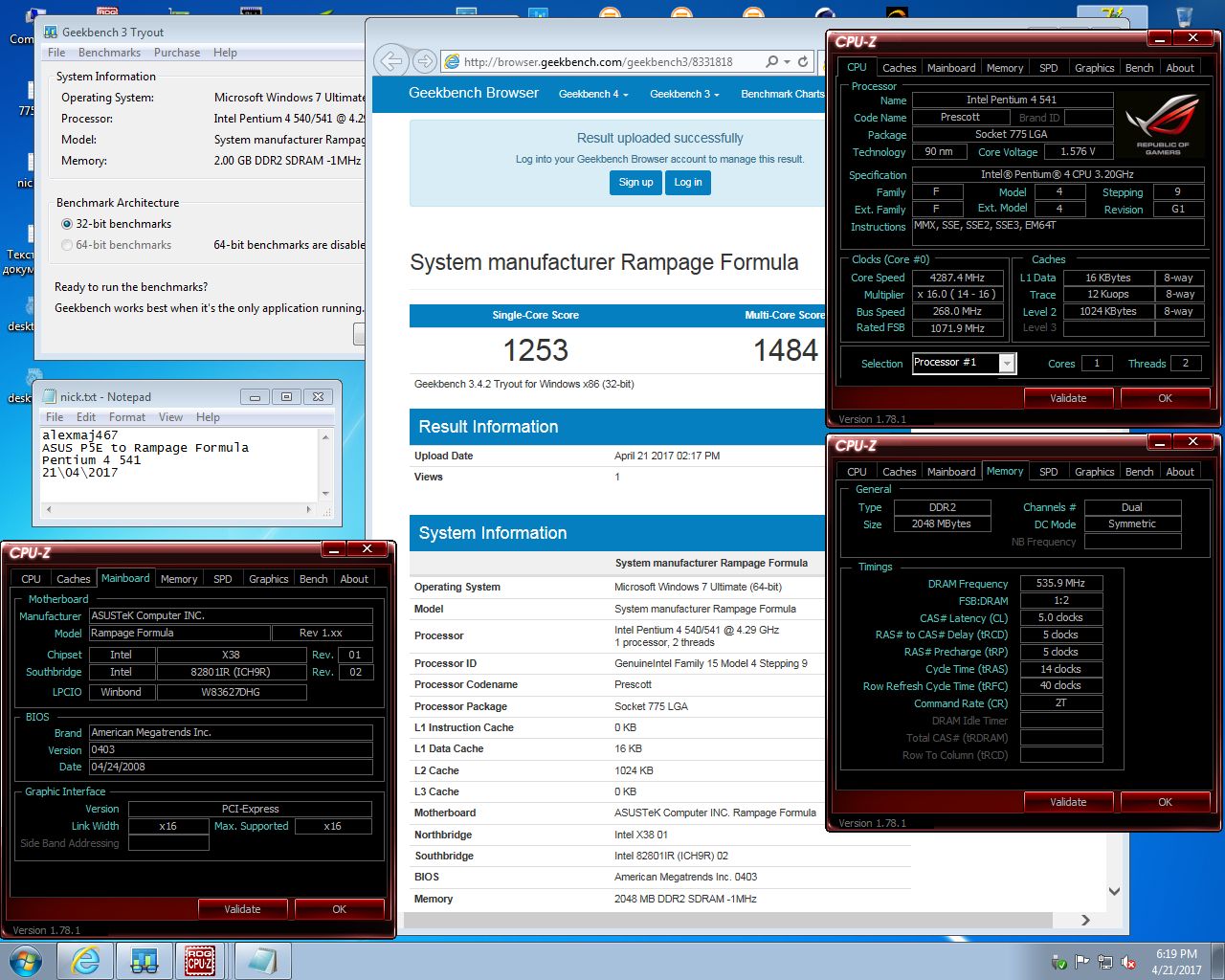The image size is (1225, 980).
Task: Click the Geekbench Browser brand link
Action: [474, 93]
